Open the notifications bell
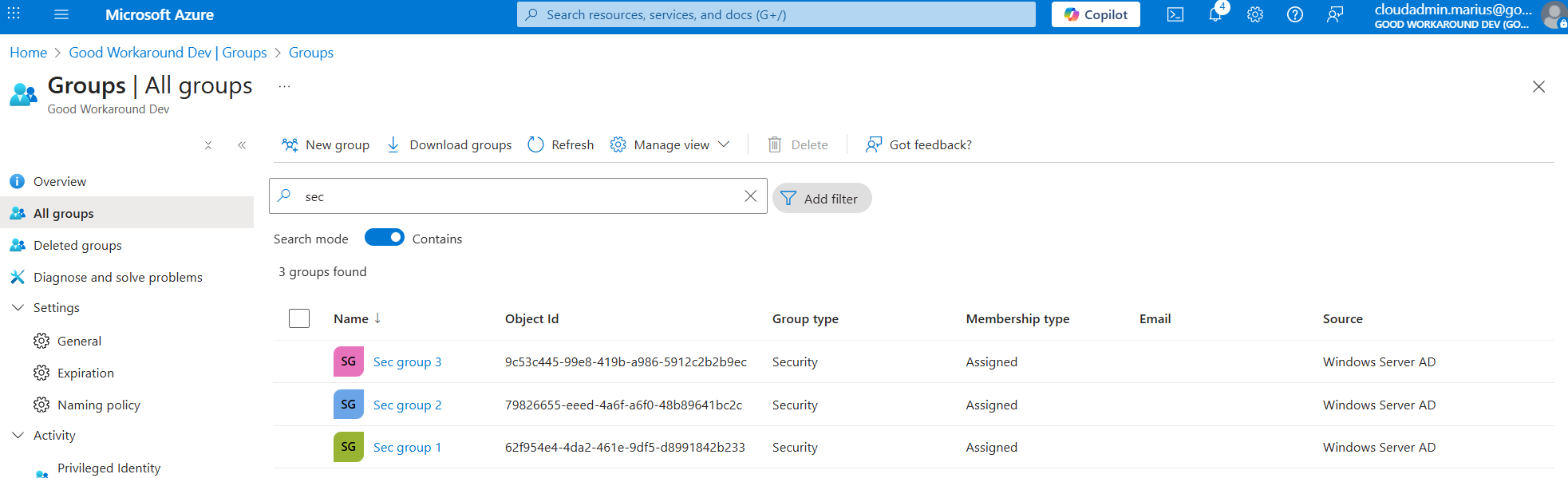Viewport: 1568px width, 478px height. click(x=1215, y=14)
